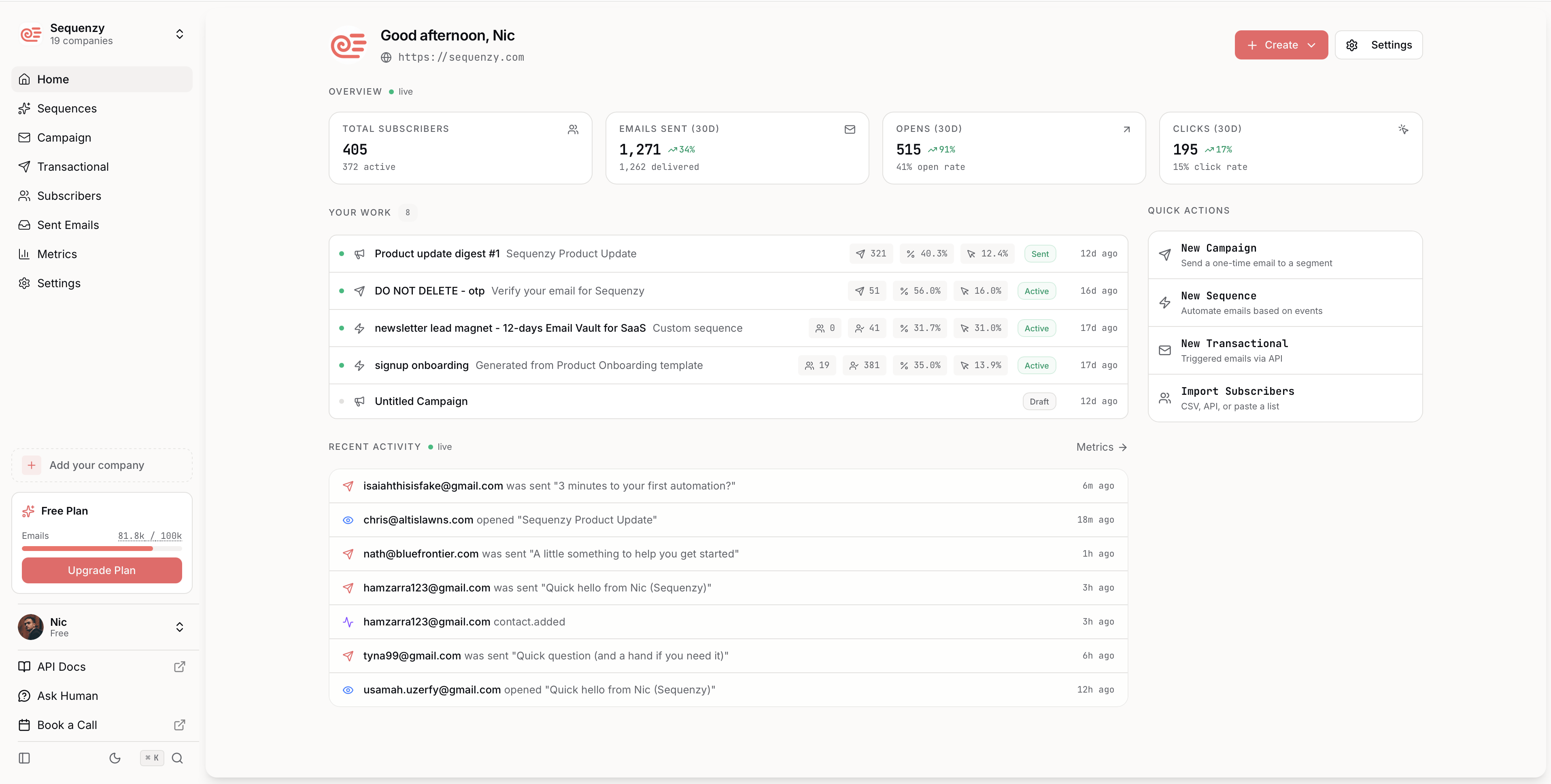Click the Emails Sent envelope icon
The width and height of the screenshot is (1551, 784).
(x=850, y=129)
